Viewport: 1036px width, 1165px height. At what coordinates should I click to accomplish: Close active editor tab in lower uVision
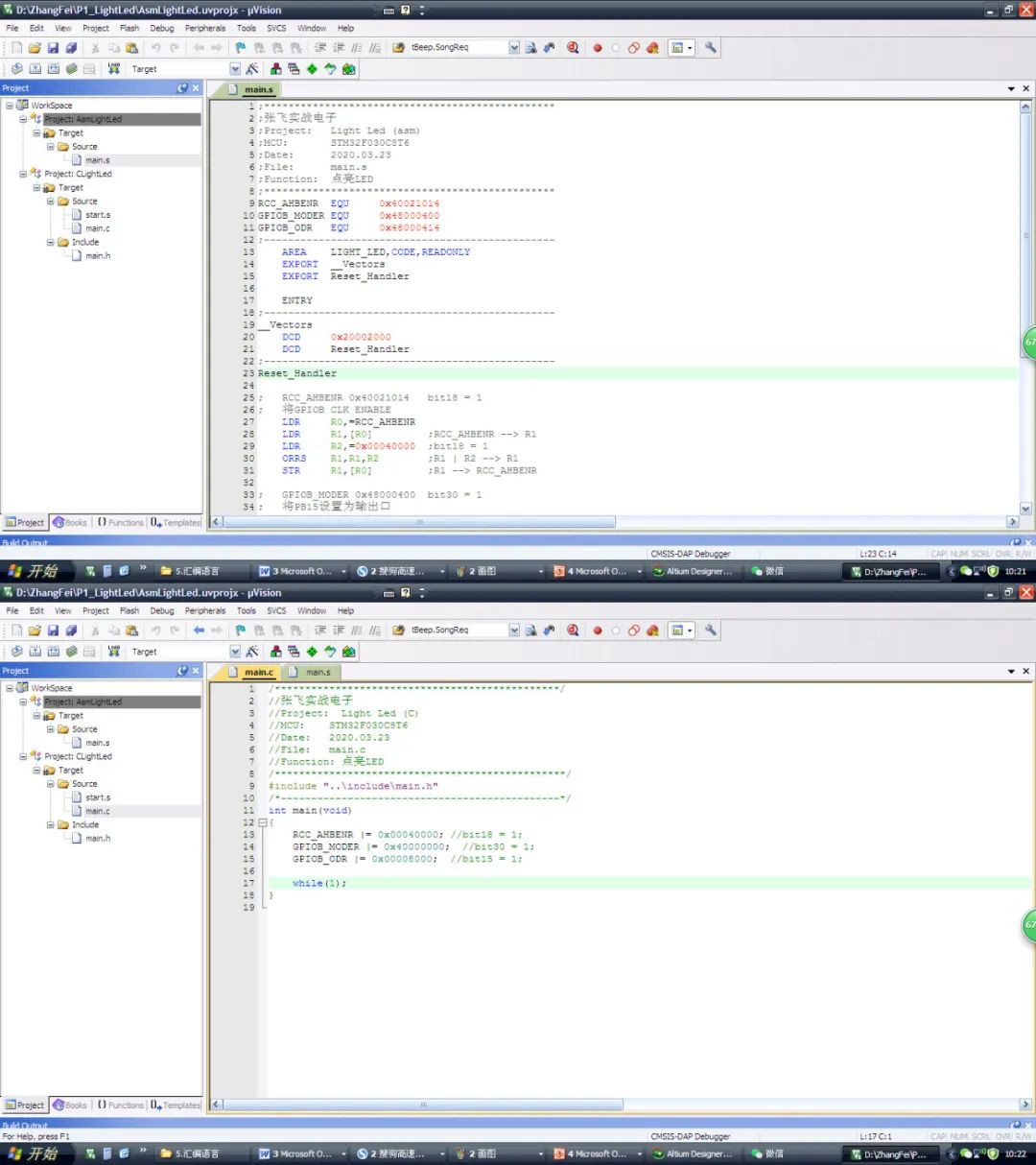pos(1025,671)
